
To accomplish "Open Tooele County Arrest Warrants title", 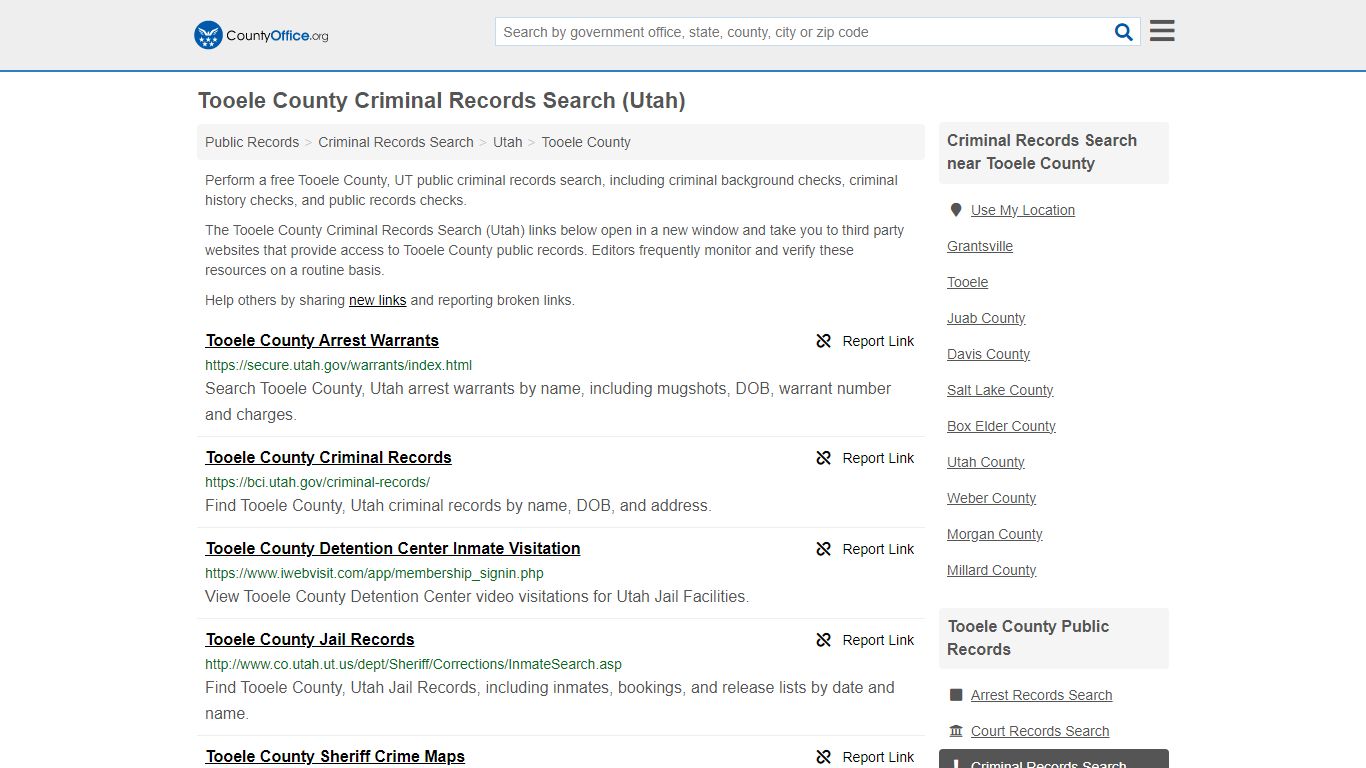I will 322,340.
